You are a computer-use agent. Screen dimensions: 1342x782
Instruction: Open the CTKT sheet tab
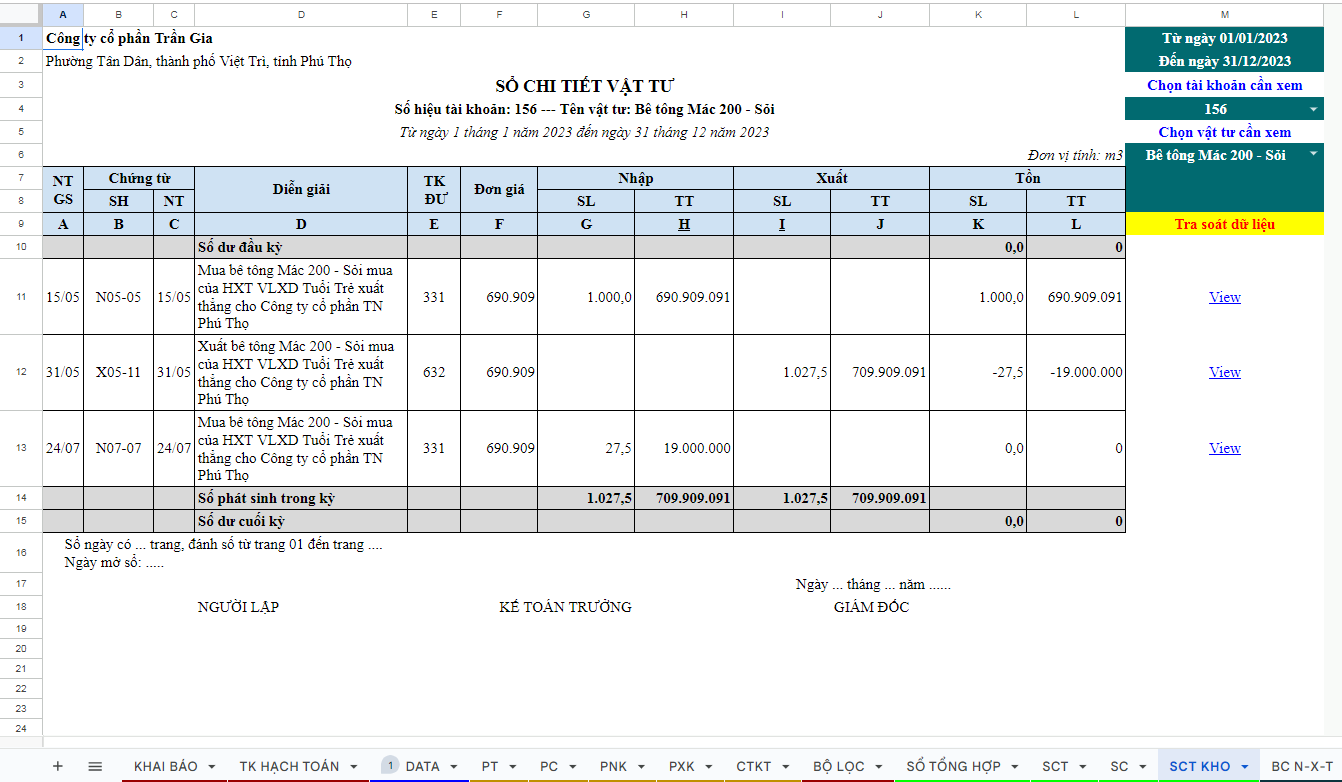click(x=753, y=766)
